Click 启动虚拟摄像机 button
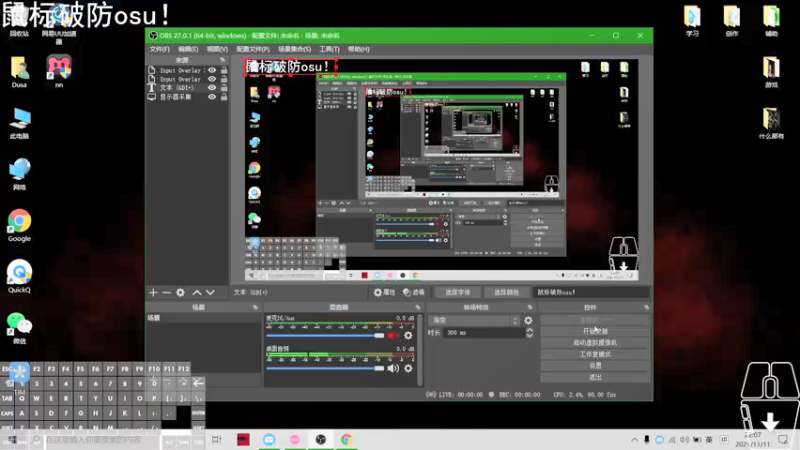Viewport: 800px width, 450px height. point(595,343)
